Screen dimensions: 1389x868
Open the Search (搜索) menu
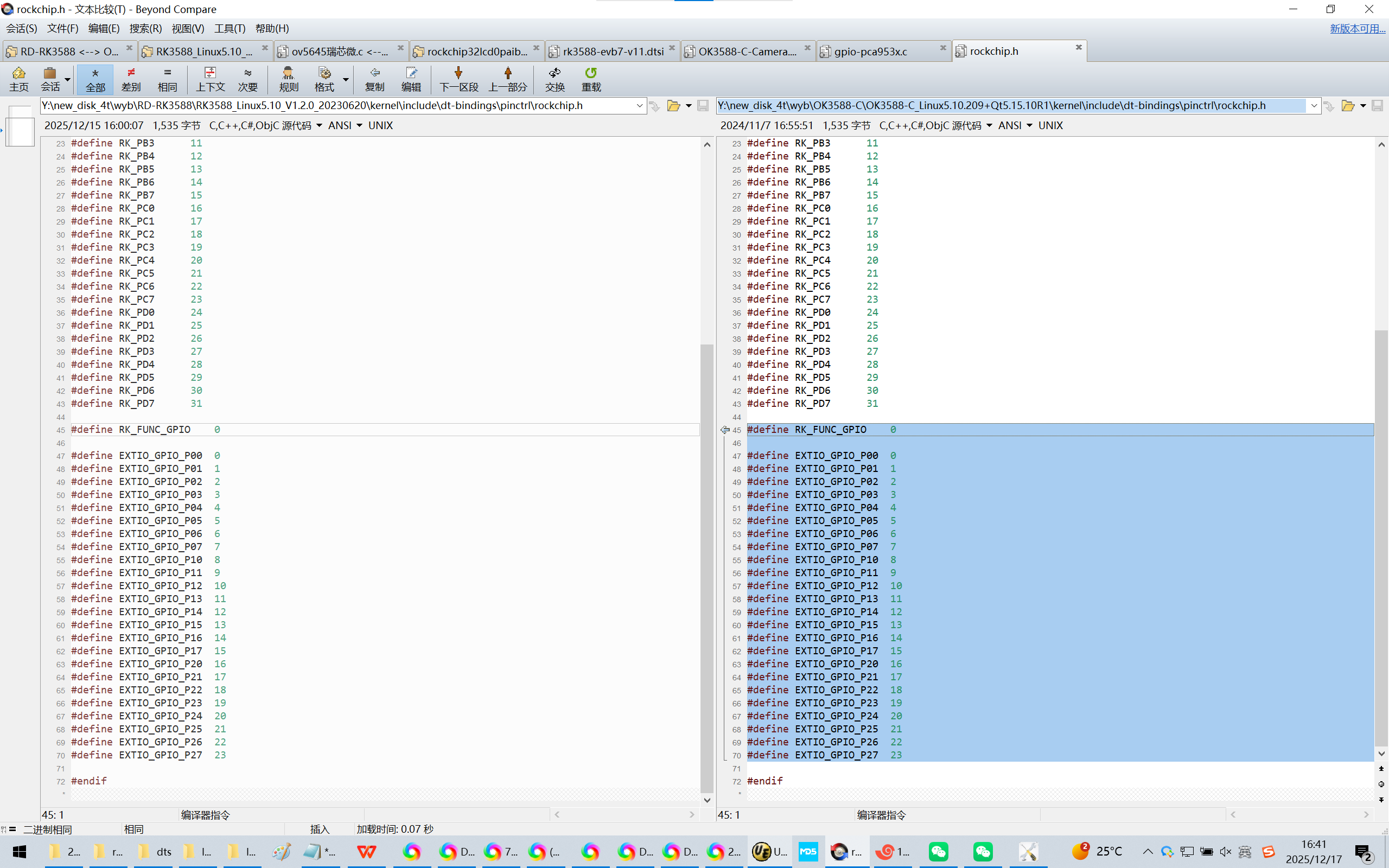click(x=145, y=28)
